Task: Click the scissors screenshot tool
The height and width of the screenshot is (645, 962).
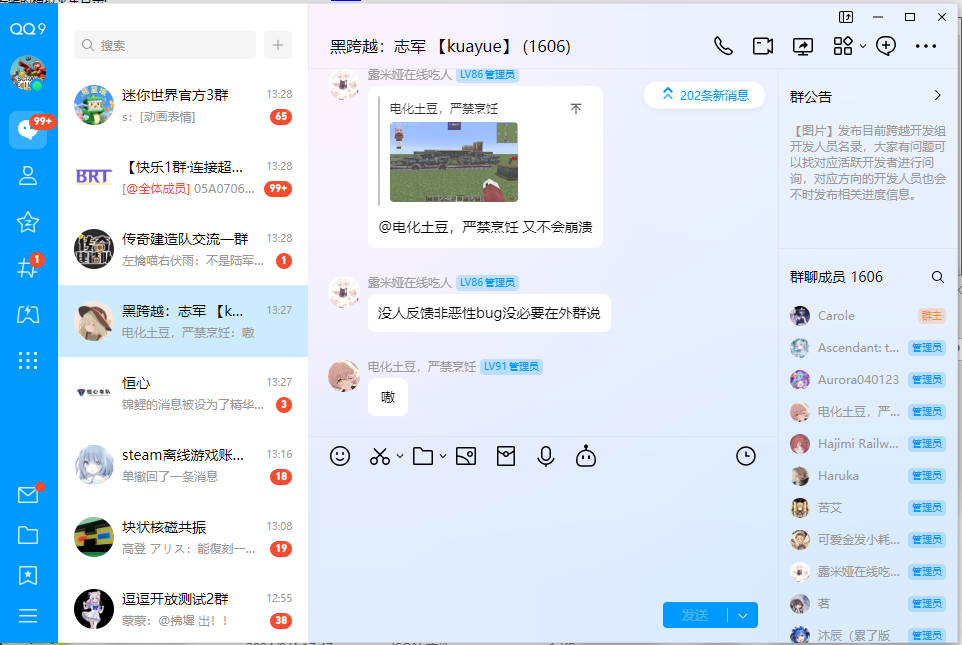Action: click(x=380, y=456)
